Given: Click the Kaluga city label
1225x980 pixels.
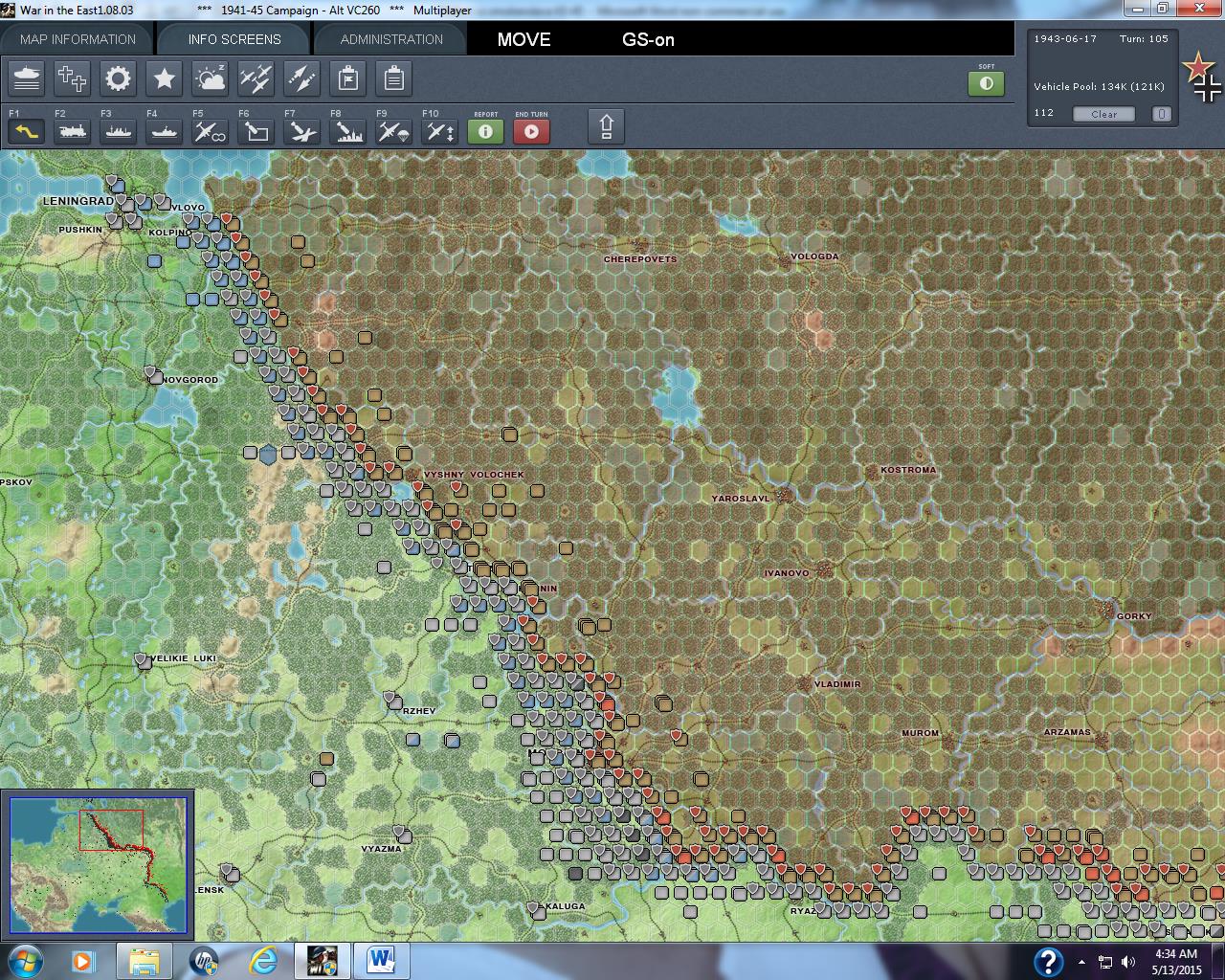Looking at the screenshot, I should tap(565, 906).
